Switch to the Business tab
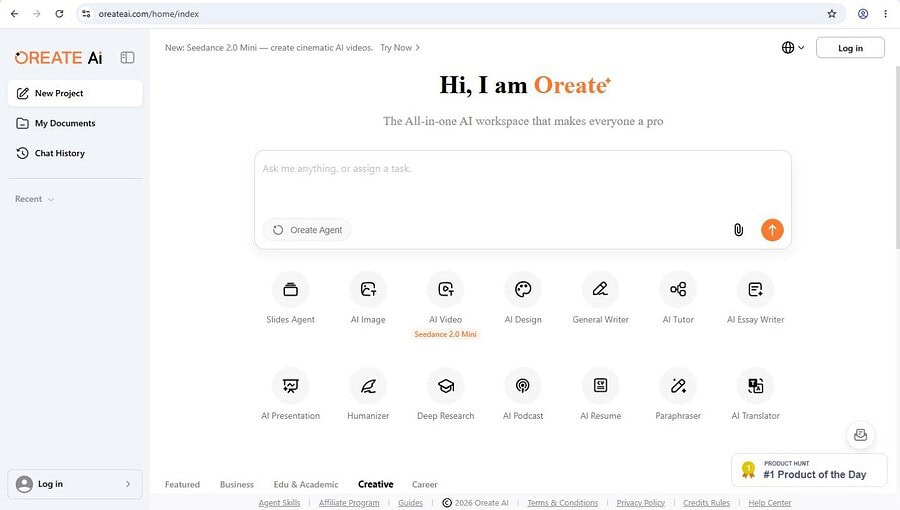The image size is (900, 510). pyautogui.click(x=236, y=484)
